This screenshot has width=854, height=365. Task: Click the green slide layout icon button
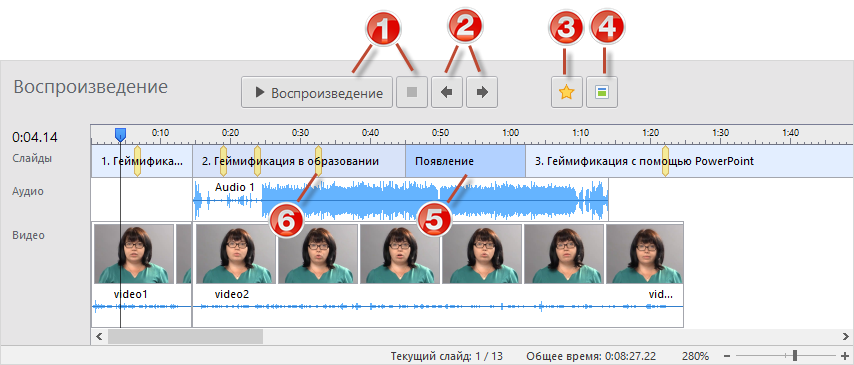tap(602, 93)
